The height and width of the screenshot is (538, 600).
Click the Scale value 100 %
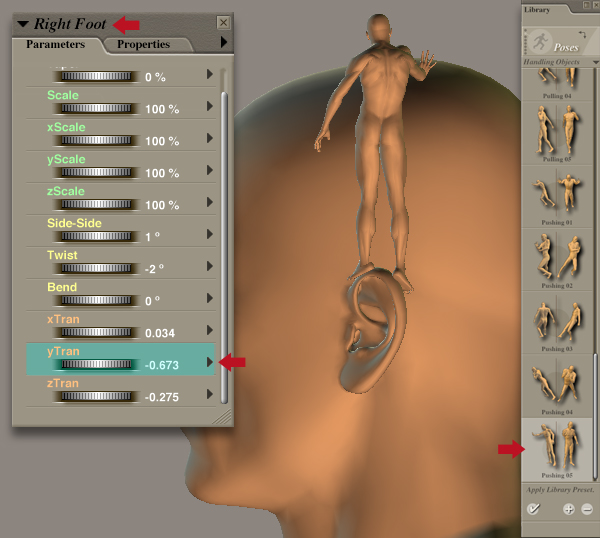coord(162,109)
